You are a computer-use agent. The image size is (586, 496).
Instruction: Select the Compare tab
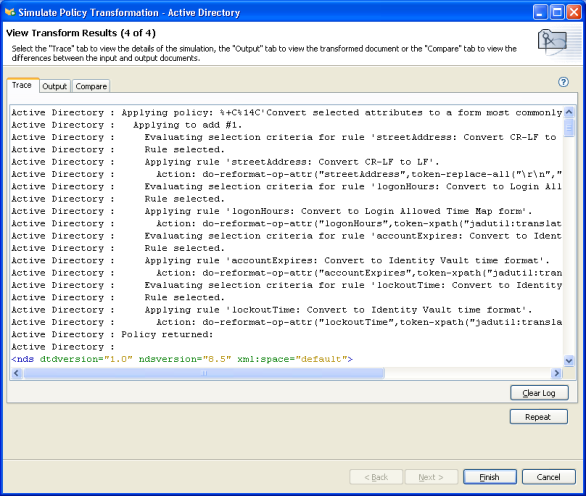pyautogui.click(x=91, y=86)
